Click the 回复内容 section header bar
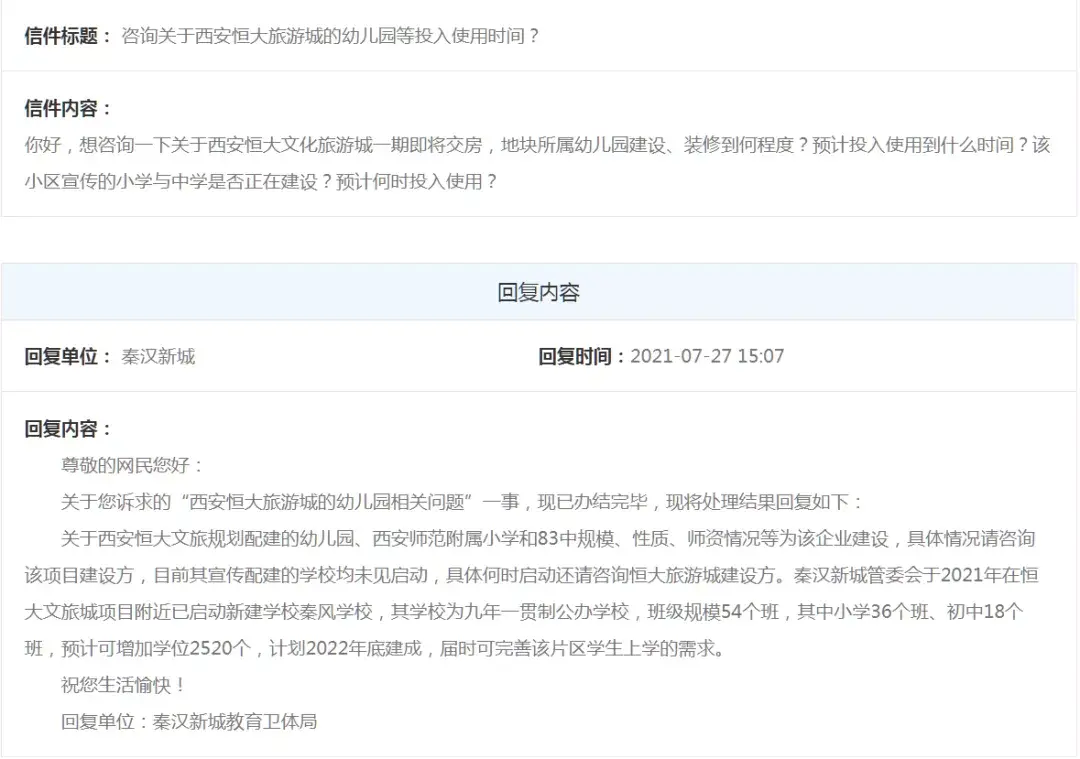Image resolution: width=1080 pixels, height=759 pixels. tap(539, 292)
